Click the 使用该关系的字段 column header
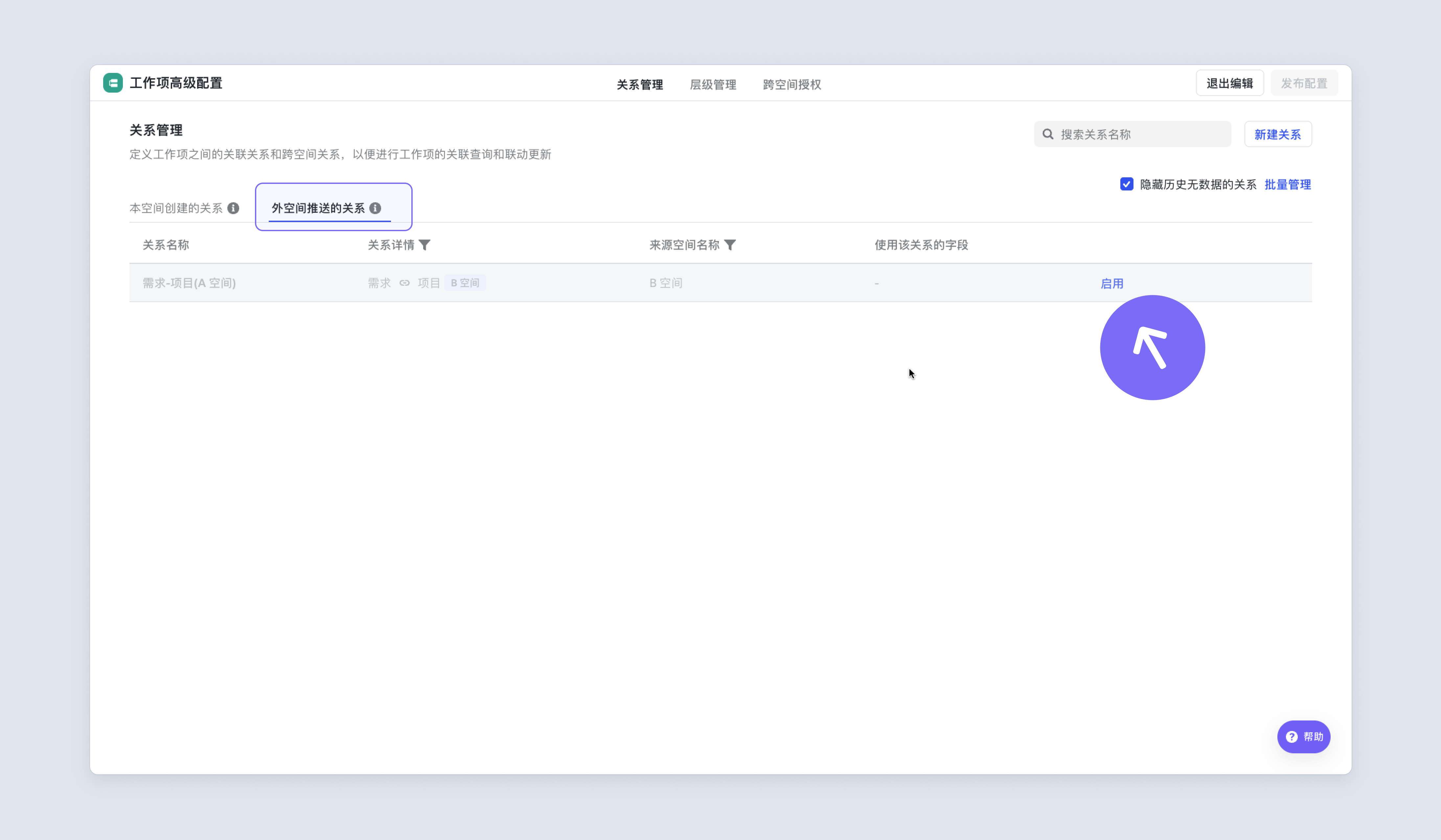The width and height of the screenshot is (1441, 840). tap(921, 245)
